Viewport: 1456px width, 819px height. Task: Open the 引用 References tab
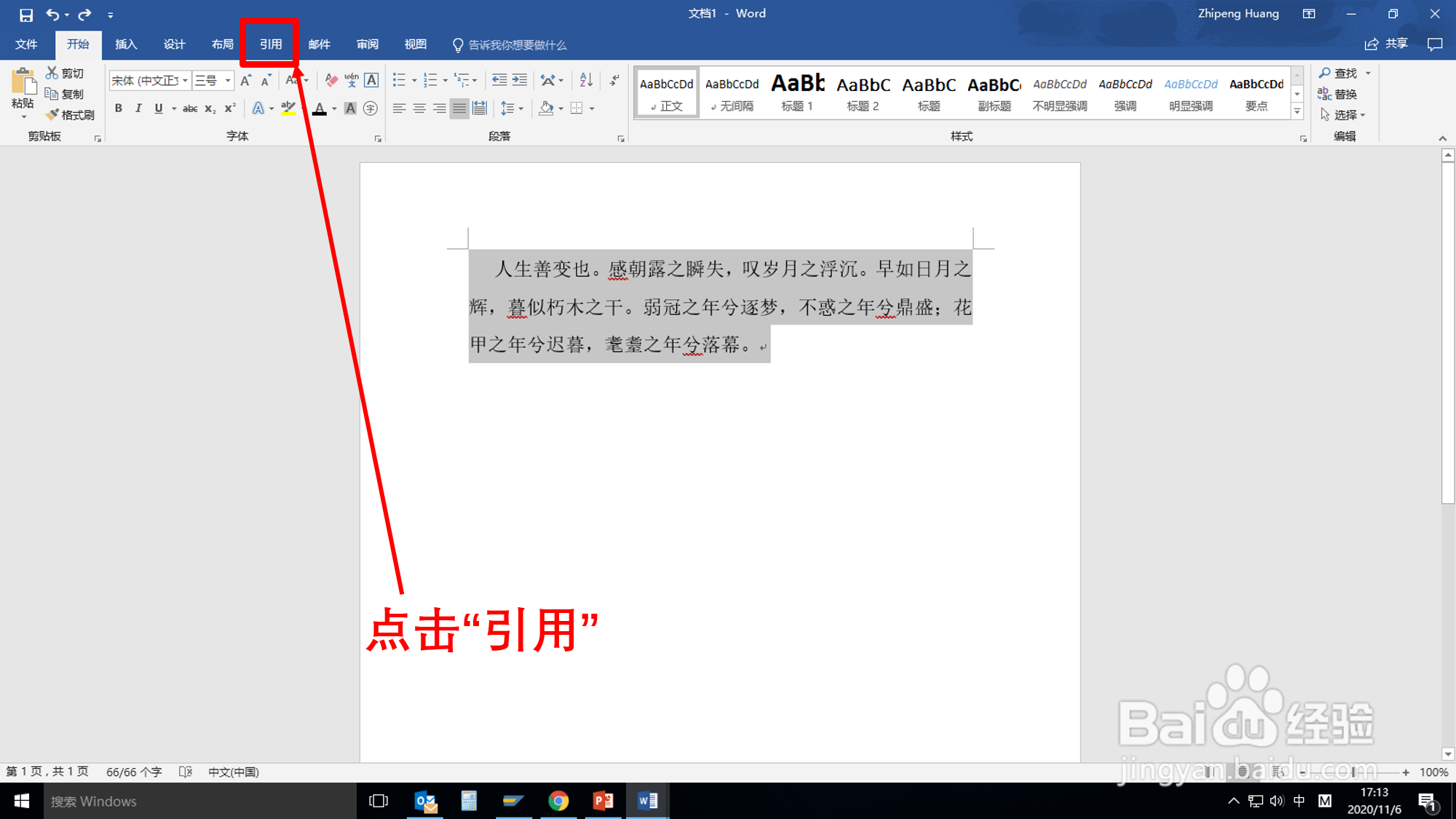(x=270, y=44)
